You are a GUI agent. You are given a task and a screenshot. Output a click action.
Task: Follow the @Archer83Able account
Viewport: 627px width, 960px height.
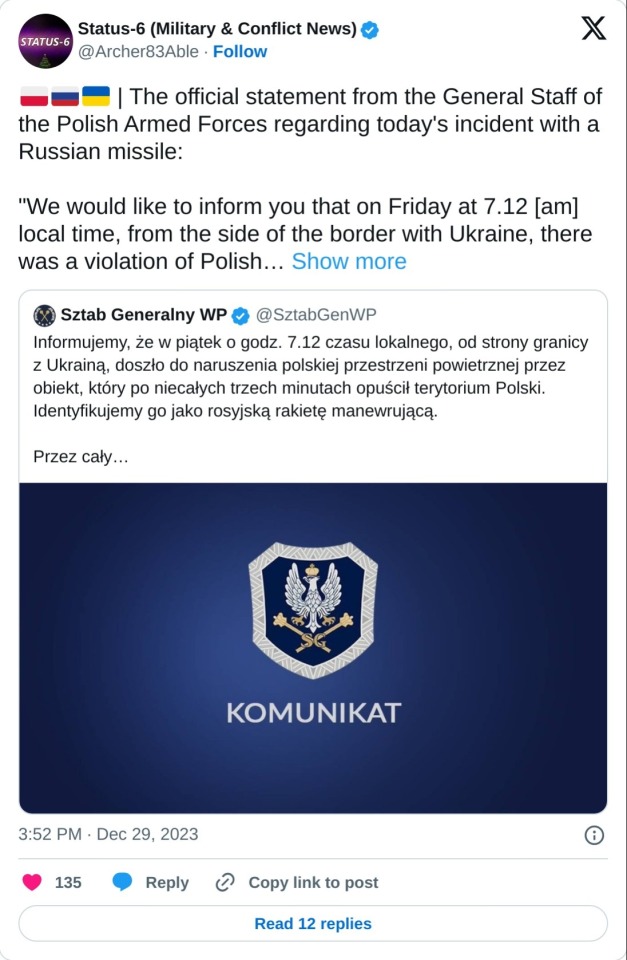coord(240,52)
